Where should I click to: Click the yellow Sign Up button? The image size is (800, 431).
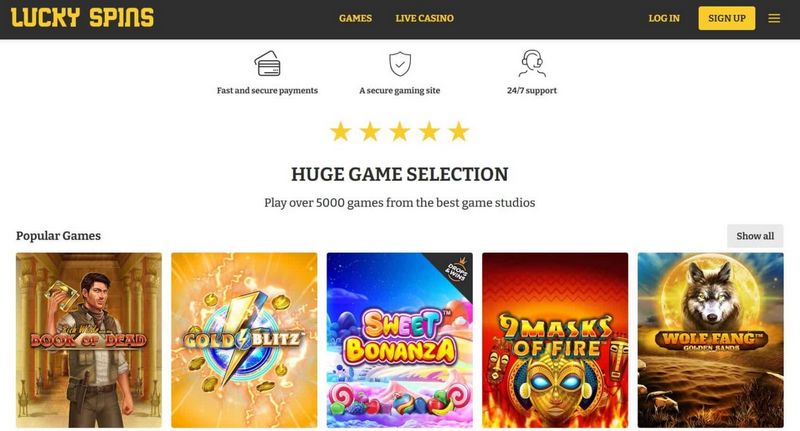coord(727,18)
